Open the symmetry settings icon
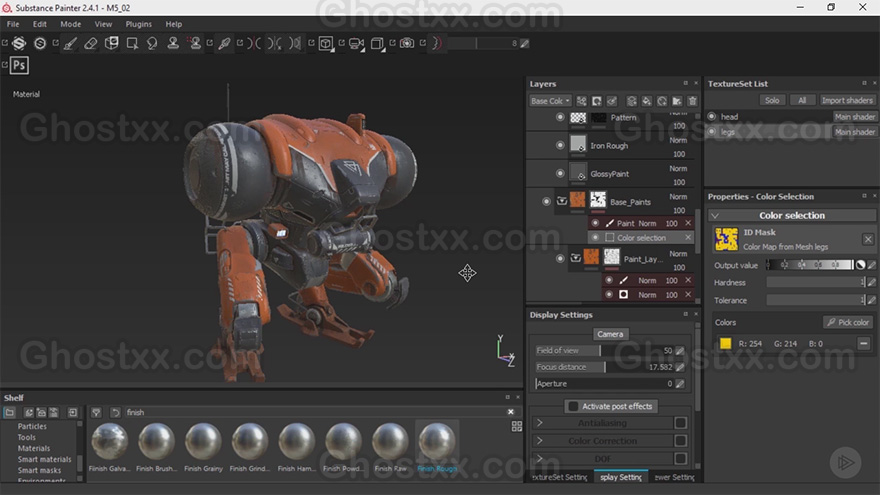Screen dimensions: 880x495 point(274,43)
